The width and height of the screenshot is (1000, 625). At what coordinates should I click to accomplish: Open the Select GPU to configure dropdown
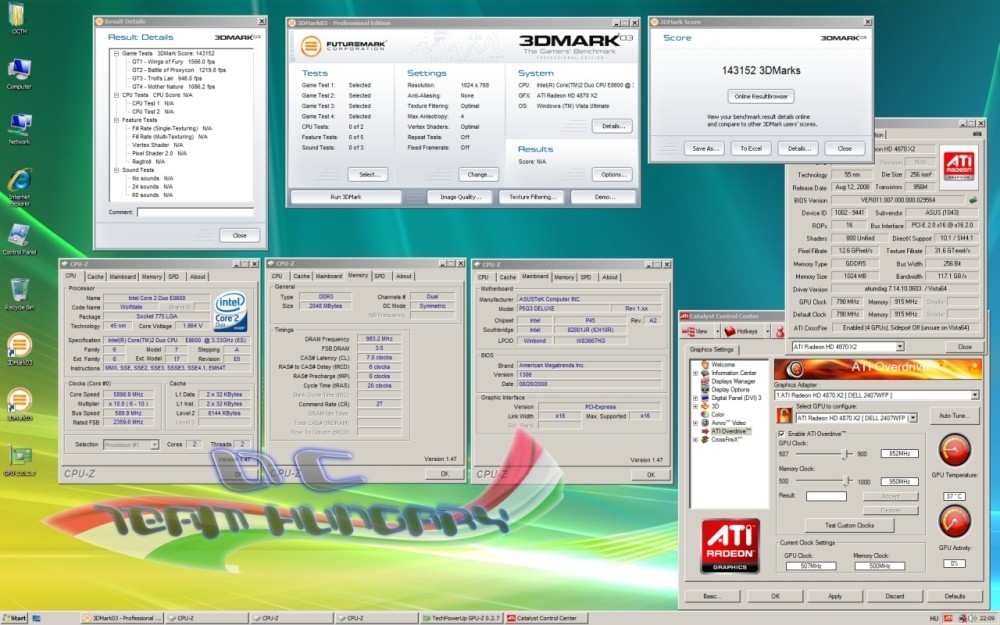(x=913, y=418)
